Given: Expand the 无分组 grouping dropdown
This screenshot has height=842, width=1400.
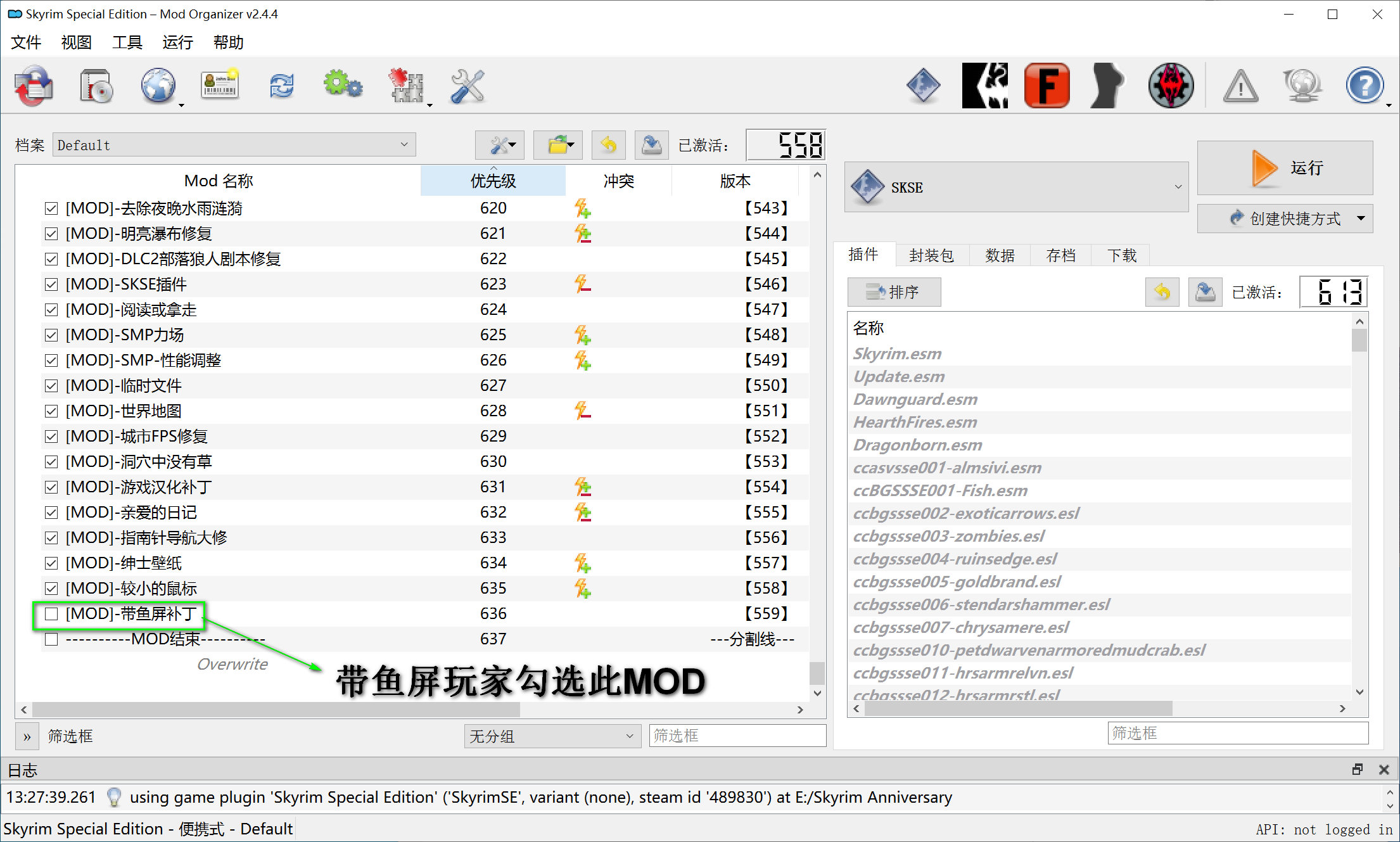Looking at the screenshot, I should 552,736.
